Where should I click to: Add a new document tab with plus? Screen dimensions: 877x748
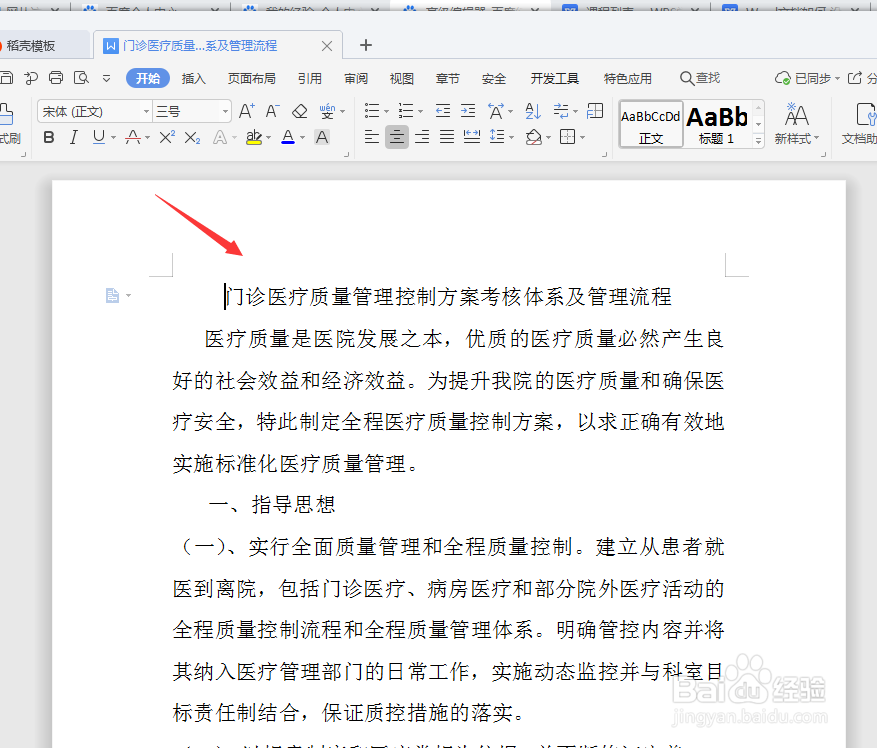[x=366, y=45]
